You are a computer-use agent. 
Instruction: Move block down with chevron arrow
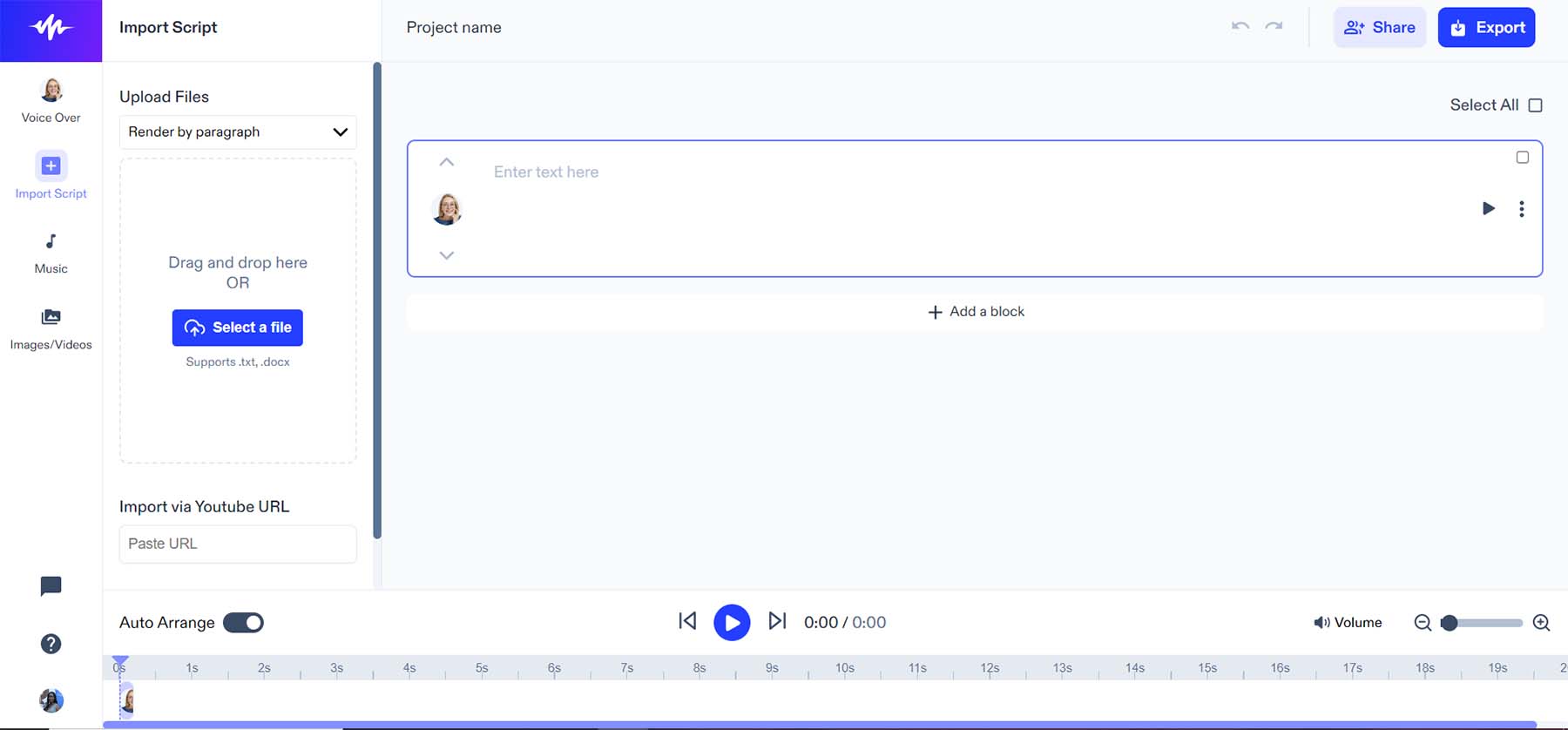click(x=446, y=255)
